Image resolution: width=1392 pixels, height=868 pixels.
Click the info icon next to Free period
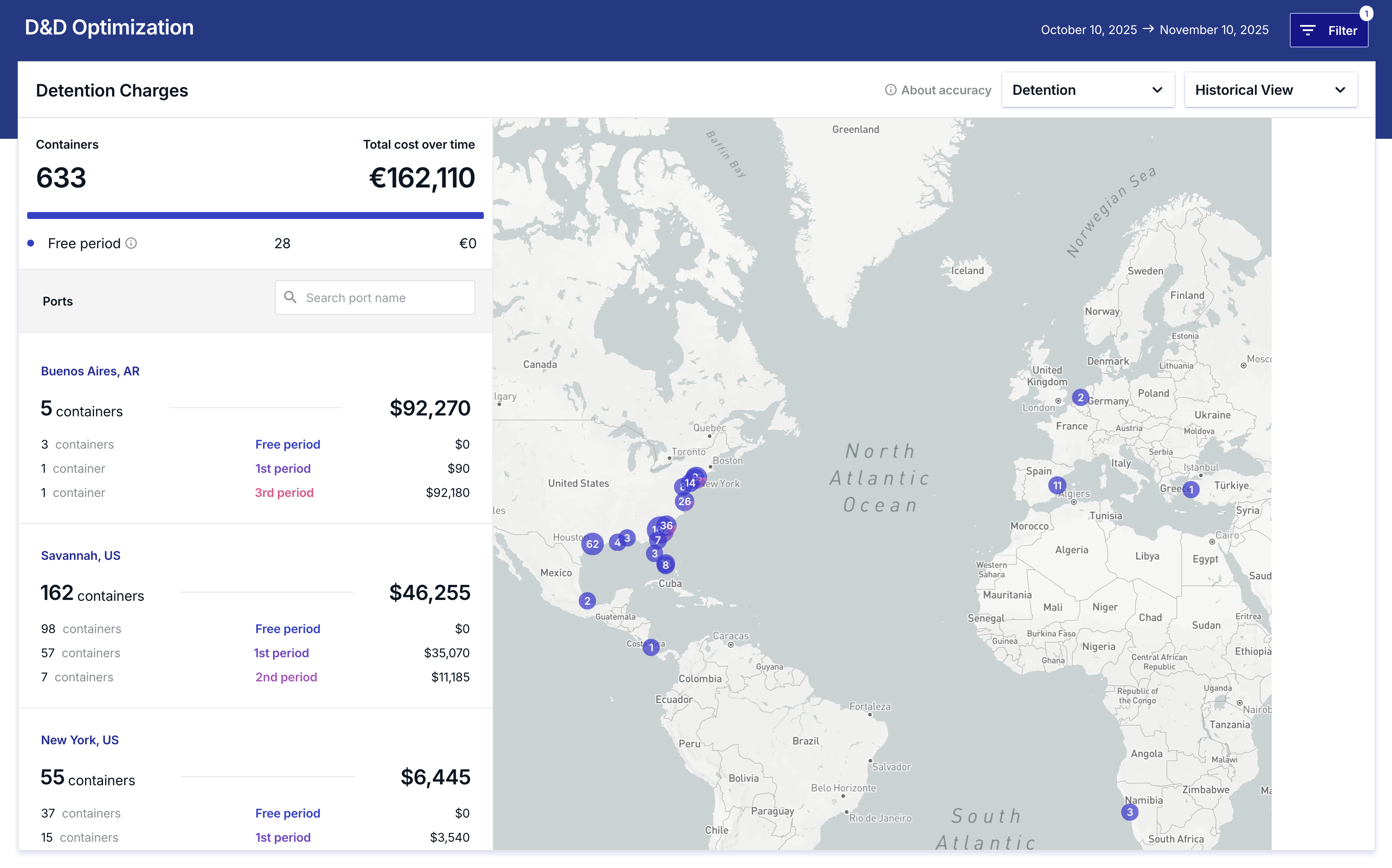tap(132, 243)
